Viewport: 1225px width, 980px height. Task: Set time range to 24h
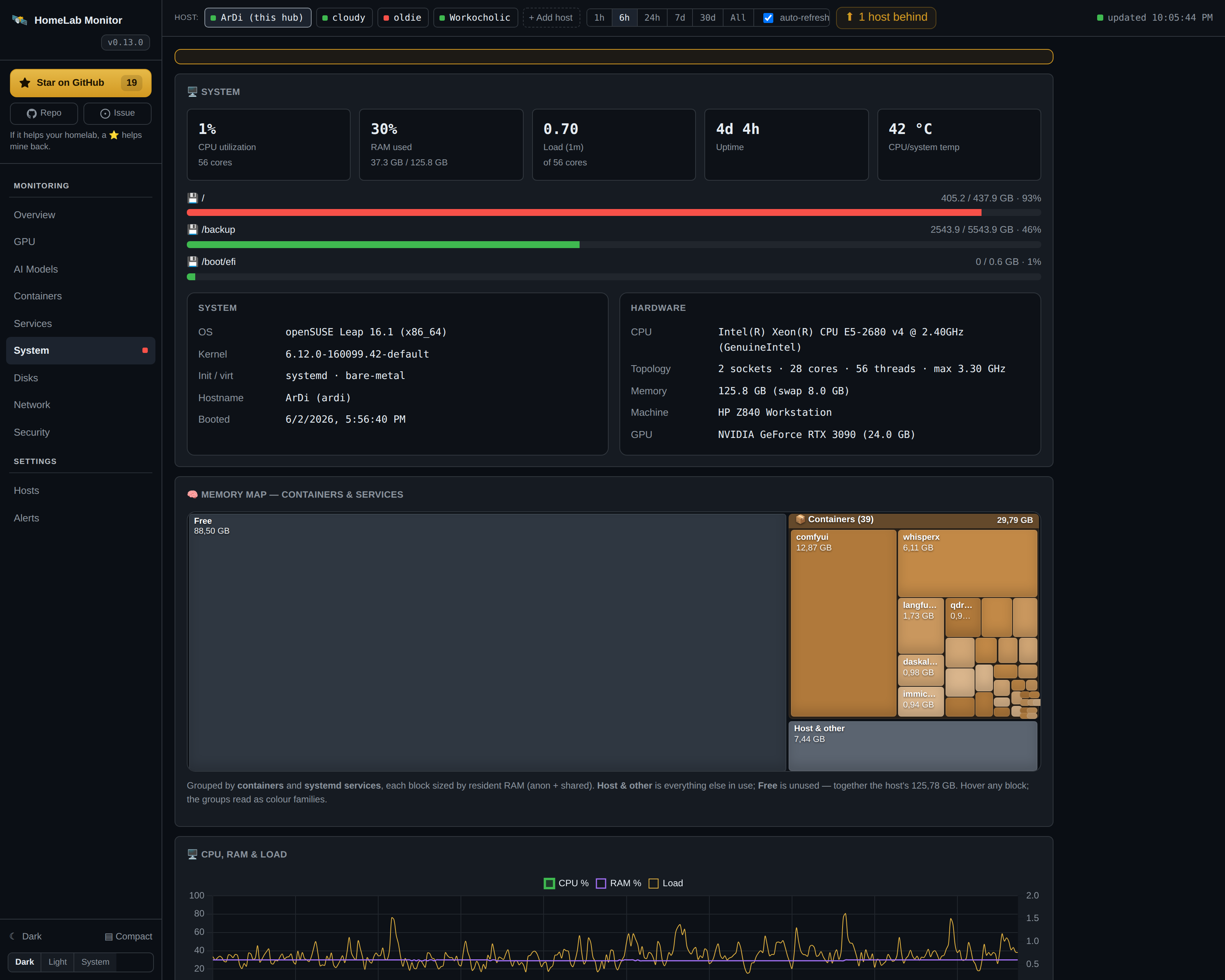[x=652, y=18]
